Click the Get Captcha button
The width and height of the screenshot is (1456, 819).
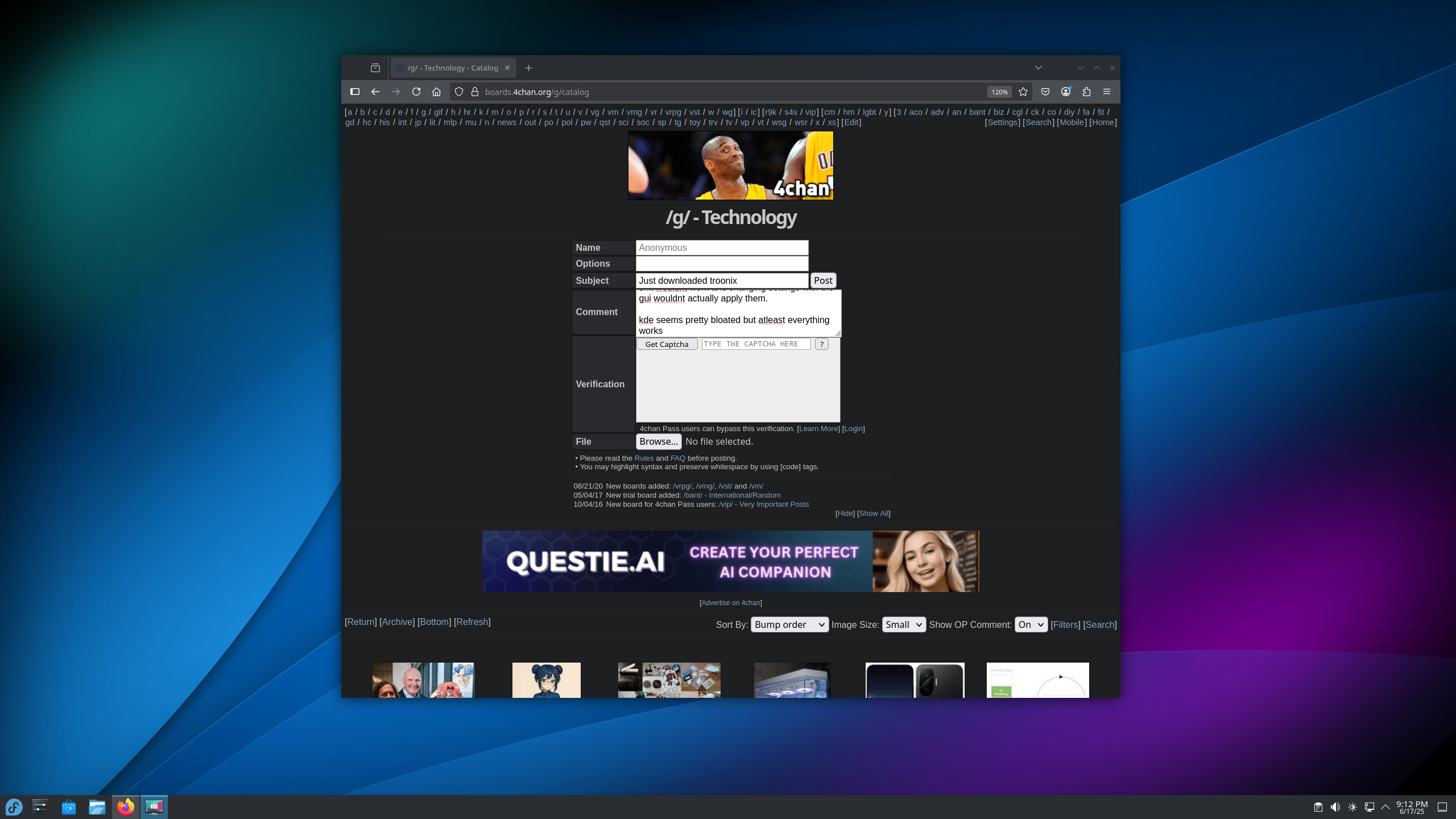click(667, 344)
